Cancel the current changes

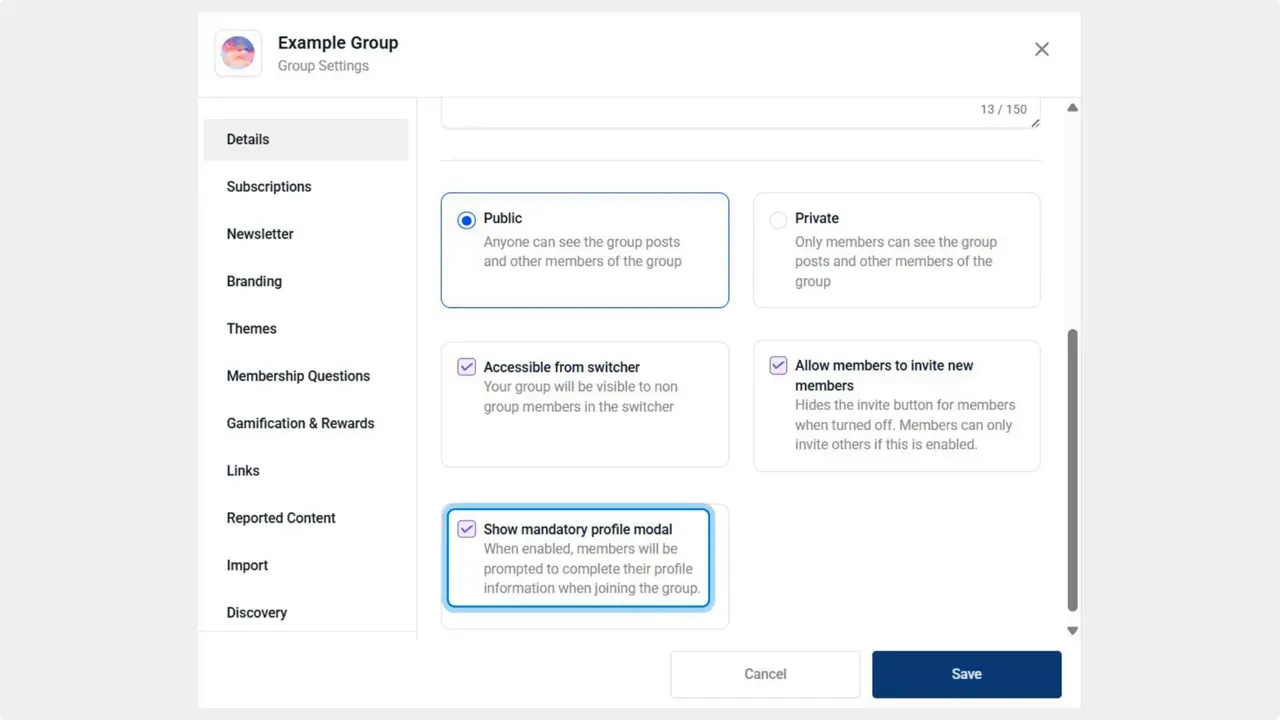(765, 674)
